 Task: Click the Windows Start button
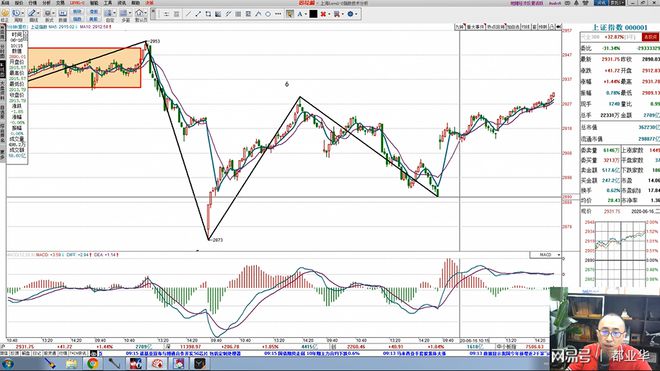8,363
